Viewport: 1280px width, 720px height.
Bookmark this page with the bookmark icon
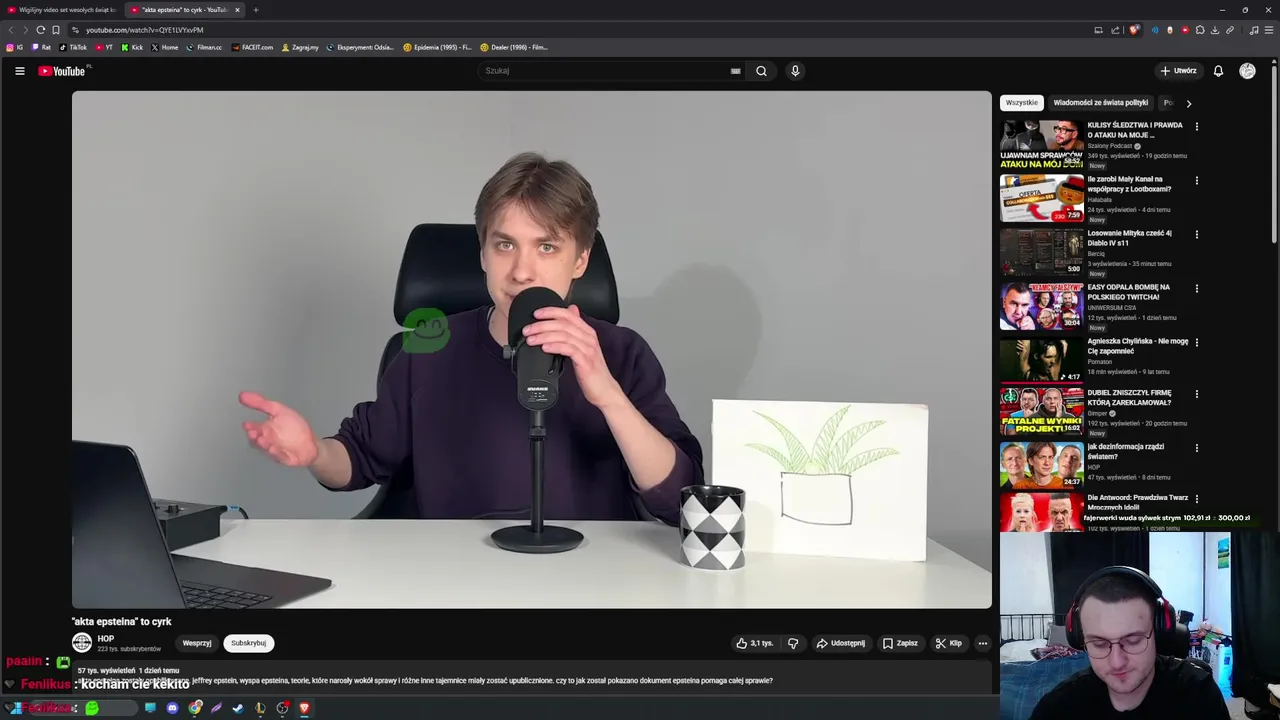[56, 30]
